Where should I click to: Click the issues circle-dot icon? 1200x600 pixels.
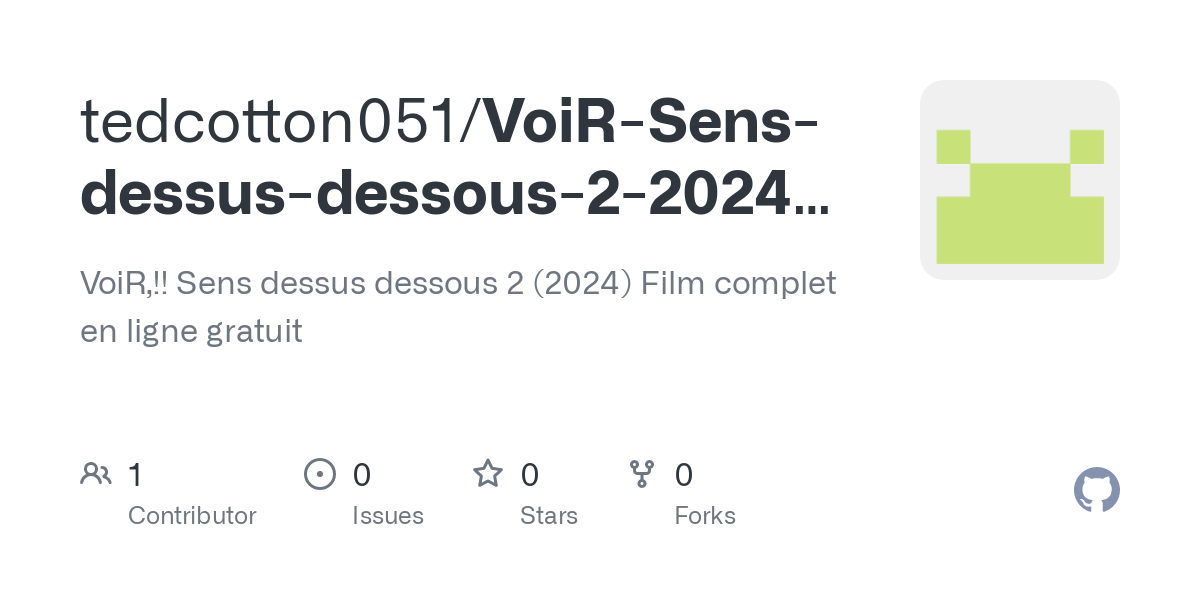320,473
